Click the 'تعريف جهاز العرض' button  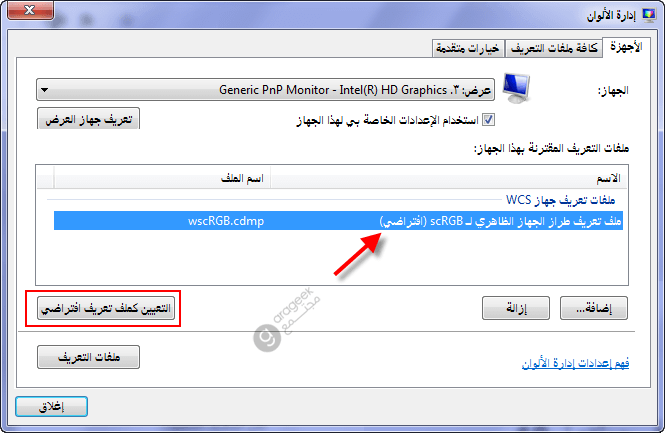pos(88,119)
